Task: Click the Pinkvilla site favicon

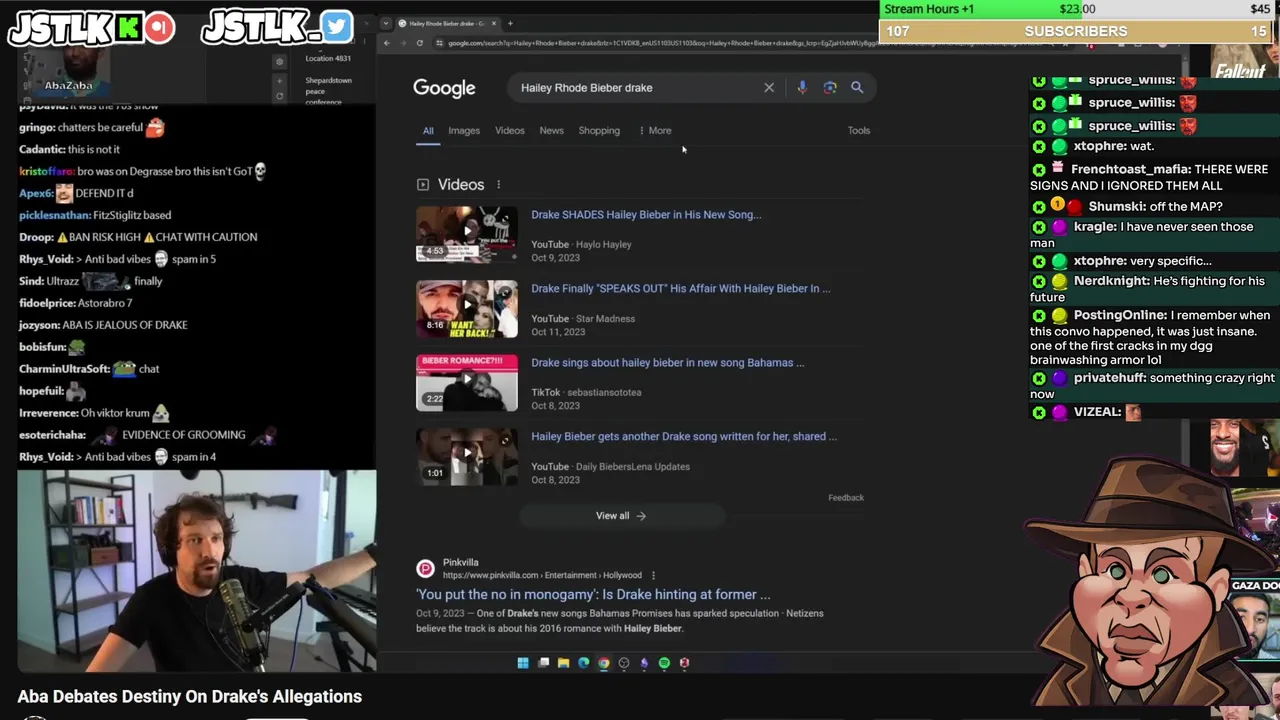Action: point(425,568)
